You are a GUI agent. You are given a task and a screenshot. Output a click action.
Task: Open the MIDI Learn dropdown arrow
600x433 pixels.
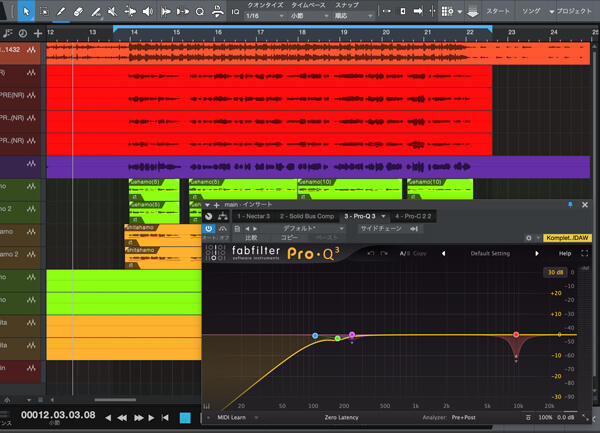256,417
